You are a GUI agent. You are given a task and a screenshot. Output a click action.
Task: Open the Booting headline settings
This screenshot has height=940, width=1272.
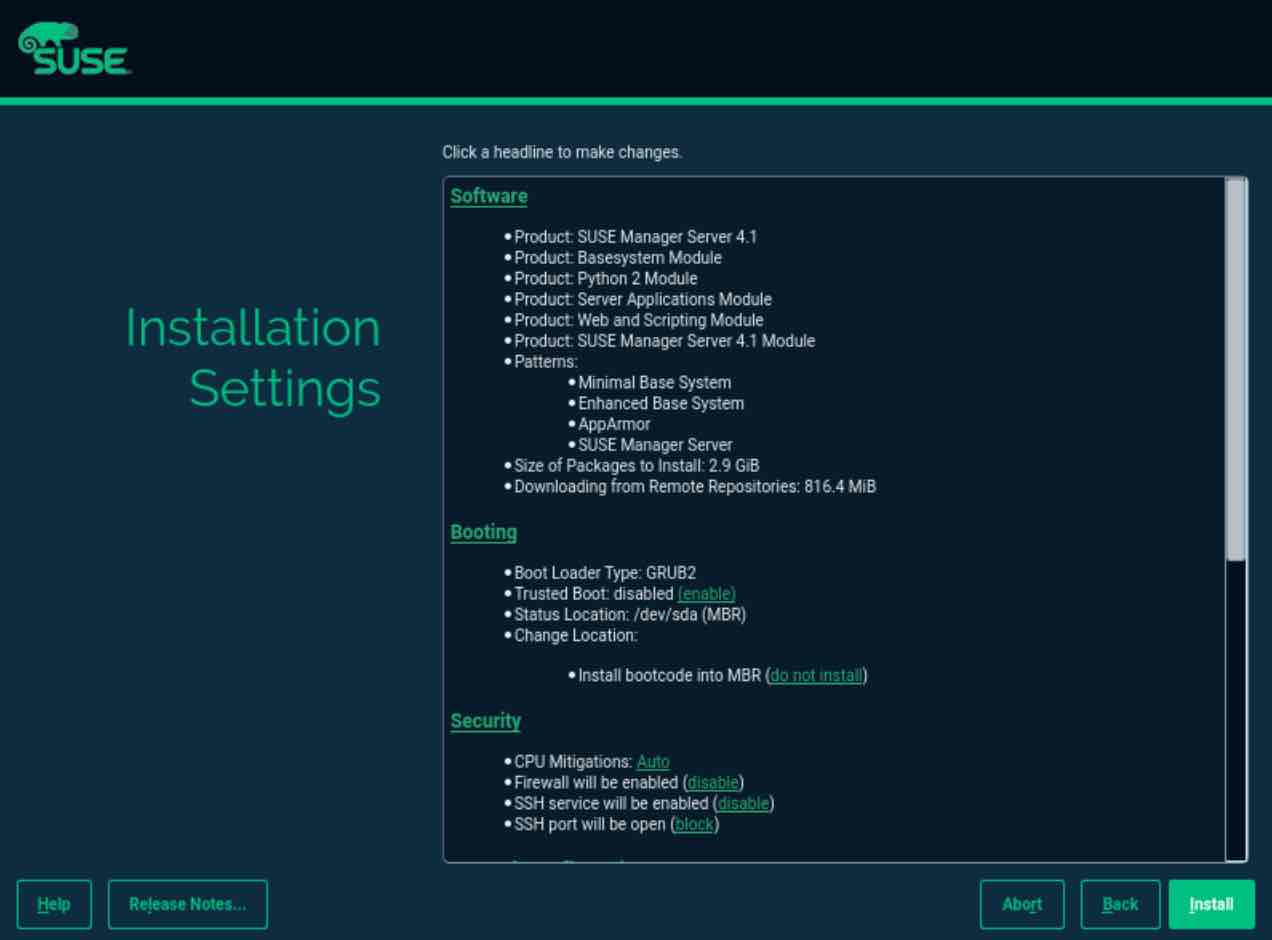click(484, 532)
